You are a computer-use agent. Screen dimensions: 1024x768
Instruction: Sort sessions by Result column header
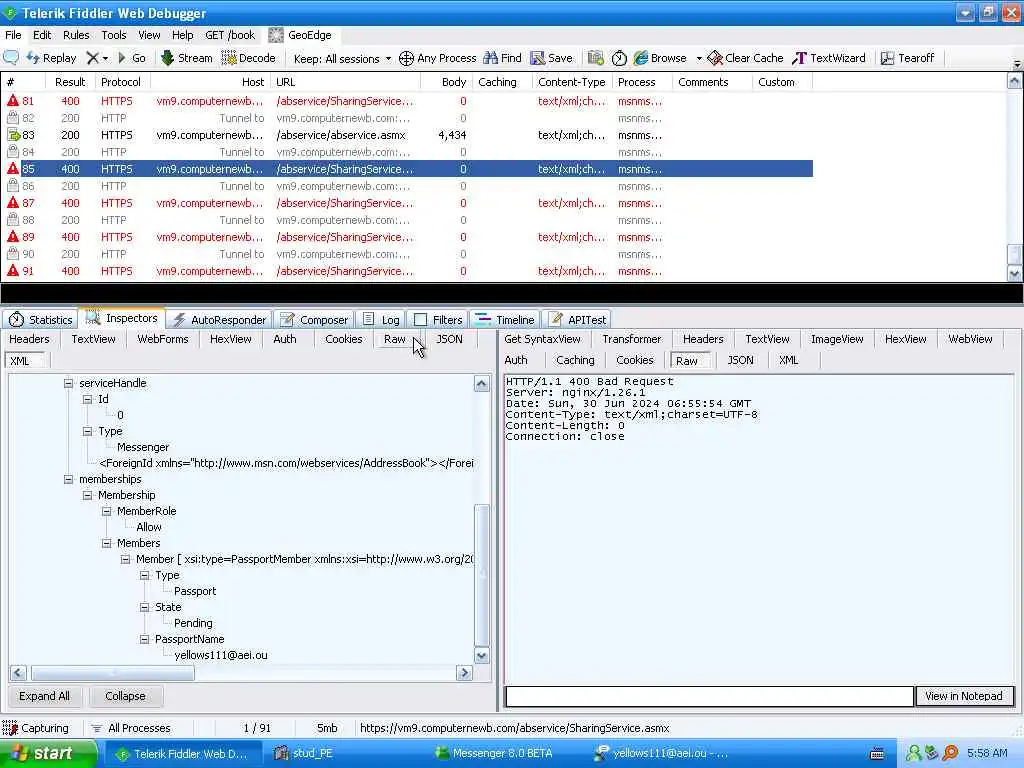(x=70, y=82)
